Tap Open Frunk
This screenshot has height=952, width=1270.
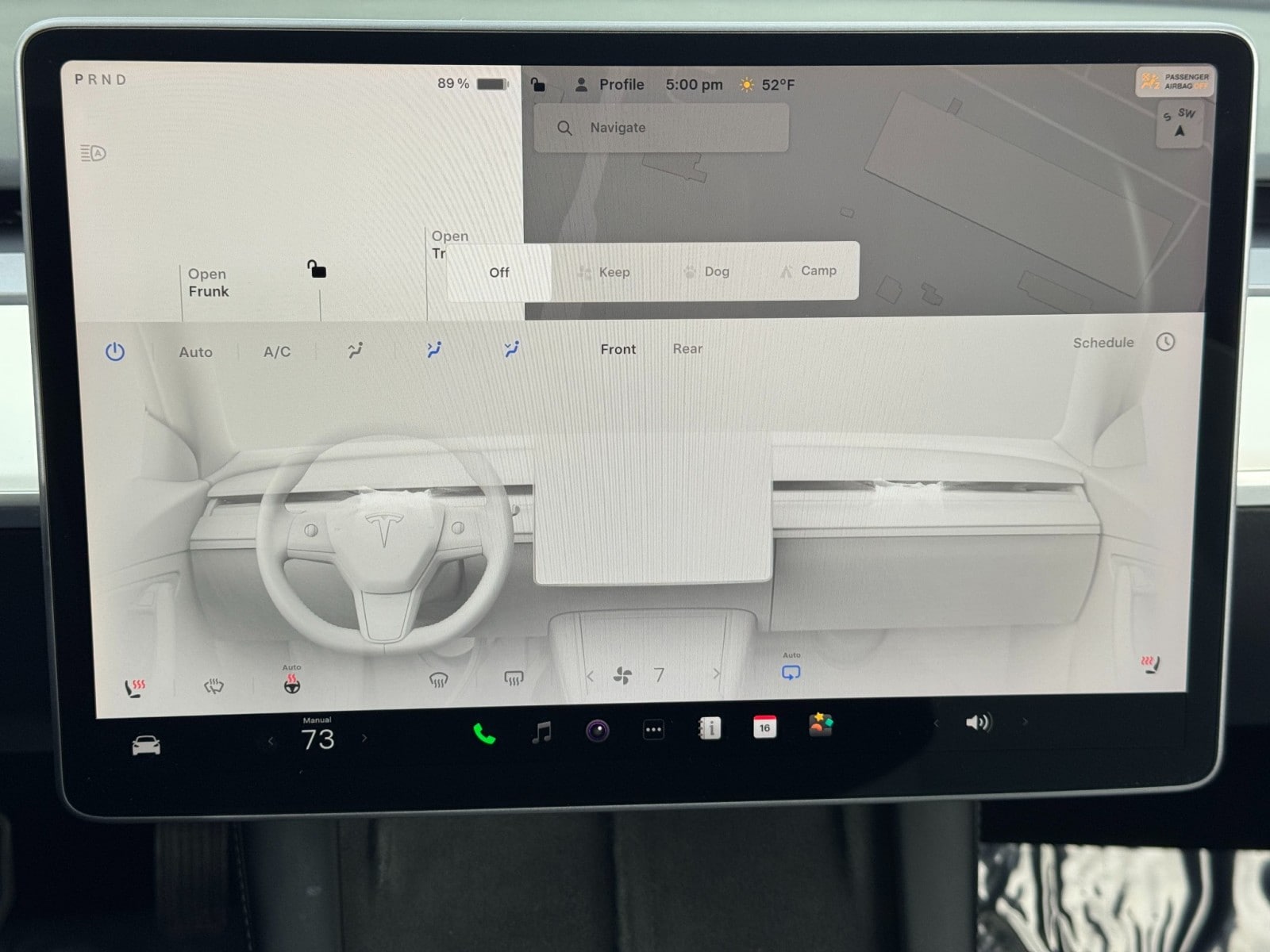point(208,283)
